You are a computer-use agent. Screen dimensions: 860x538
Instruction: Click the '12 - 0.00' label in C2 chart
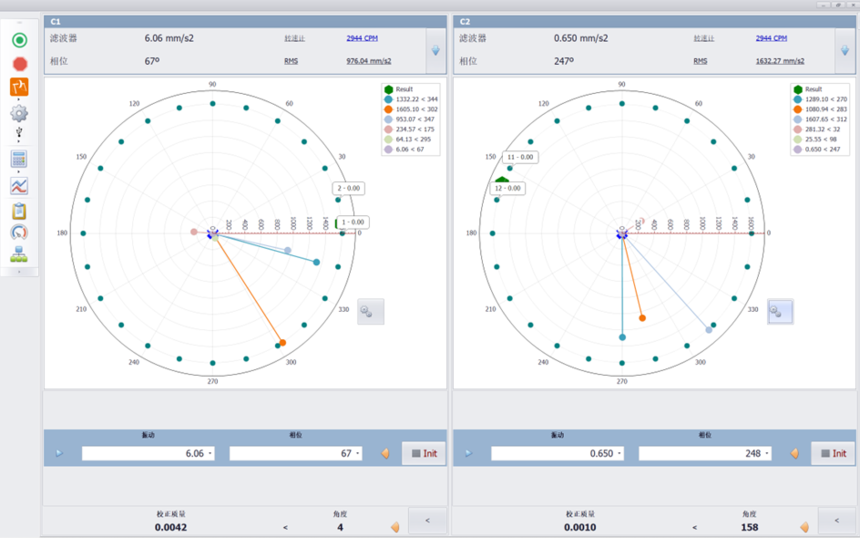point(508,188)
